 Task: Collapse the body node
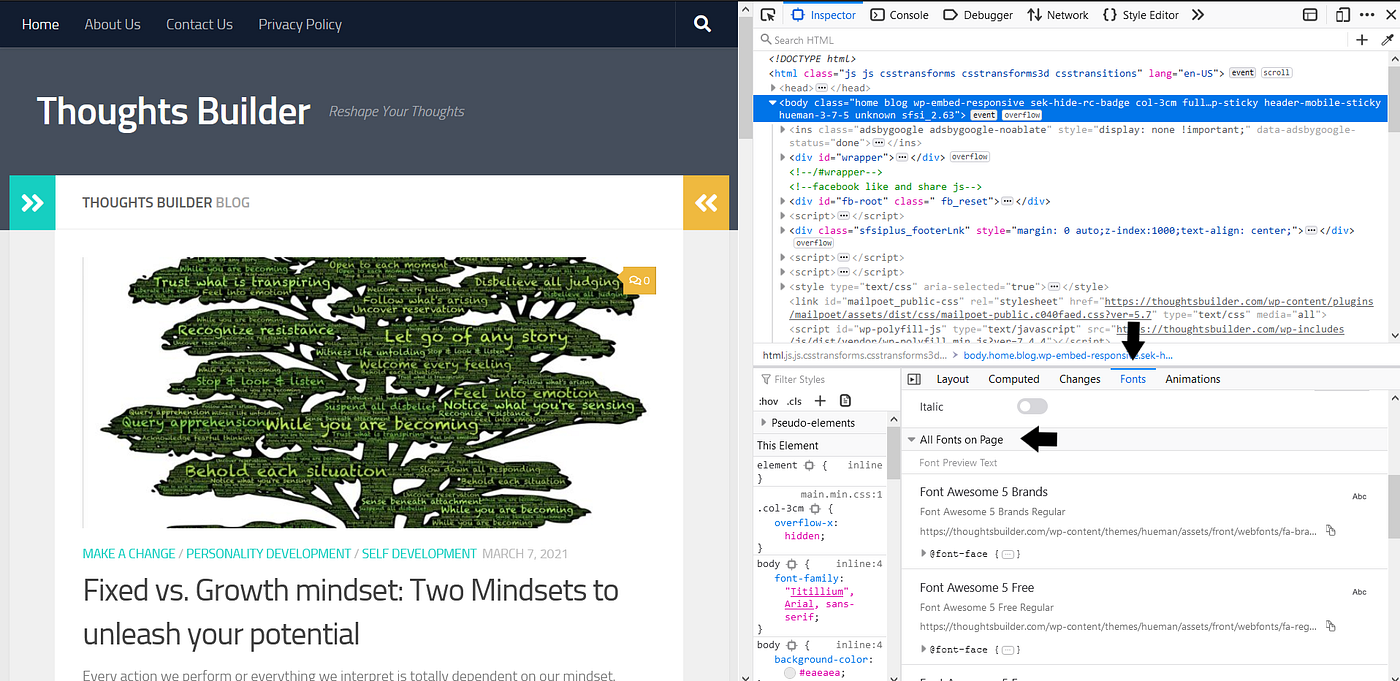coord(772,102)
